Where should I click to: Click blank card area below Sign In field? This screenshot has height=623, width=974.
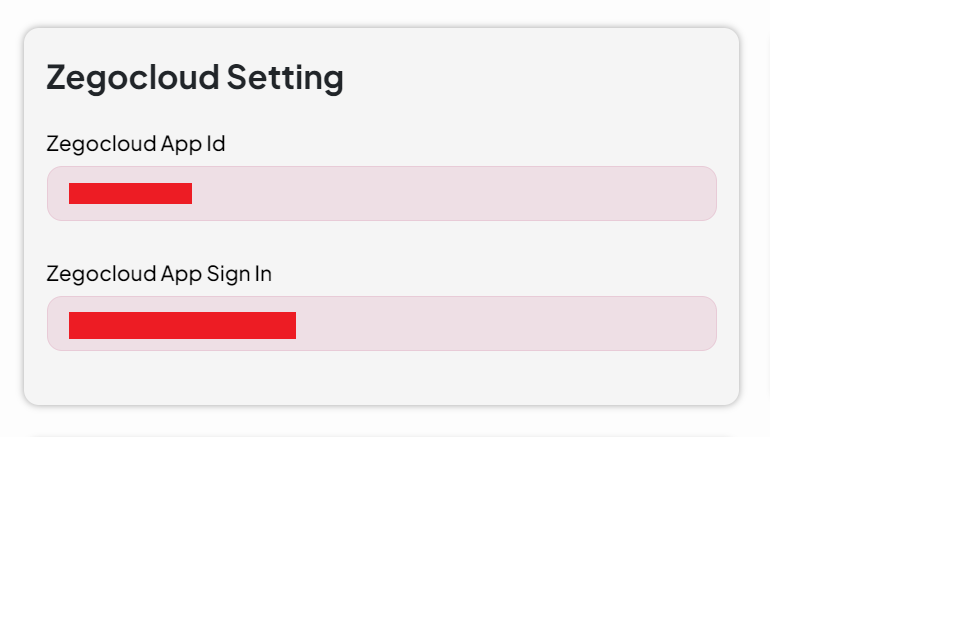[381, 378]
